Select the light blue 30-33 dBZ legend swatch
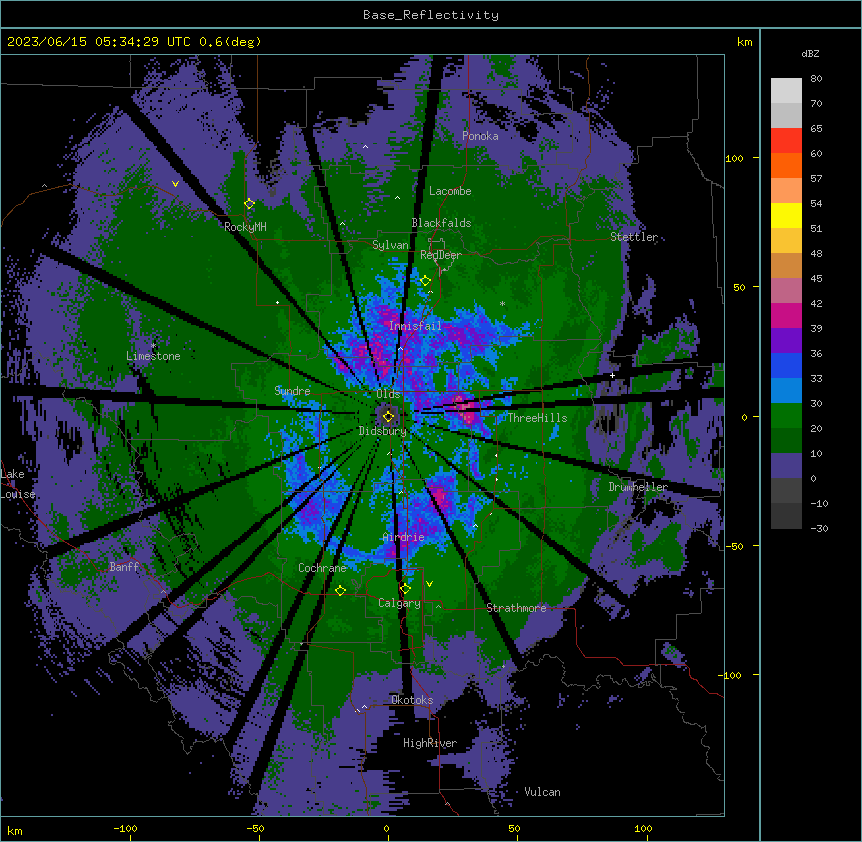Screen dimensions: 862x842 (x=786, y=391)
